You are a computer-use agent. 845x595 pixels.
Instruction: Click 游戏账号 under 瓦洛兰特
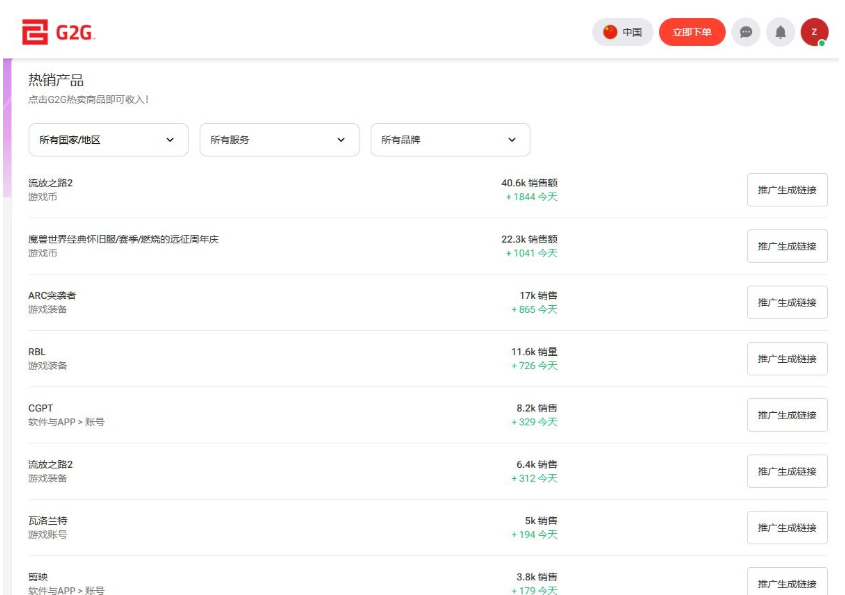[x=47, y=535]
